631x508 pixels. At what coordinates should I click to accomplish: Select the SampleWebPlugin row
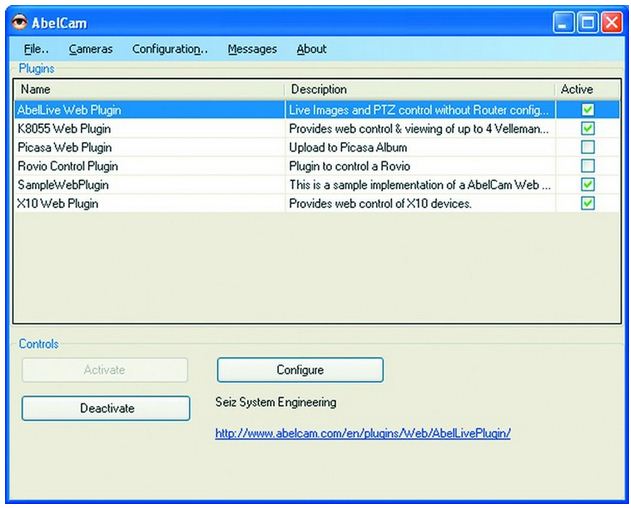click(x=317, y=184)
